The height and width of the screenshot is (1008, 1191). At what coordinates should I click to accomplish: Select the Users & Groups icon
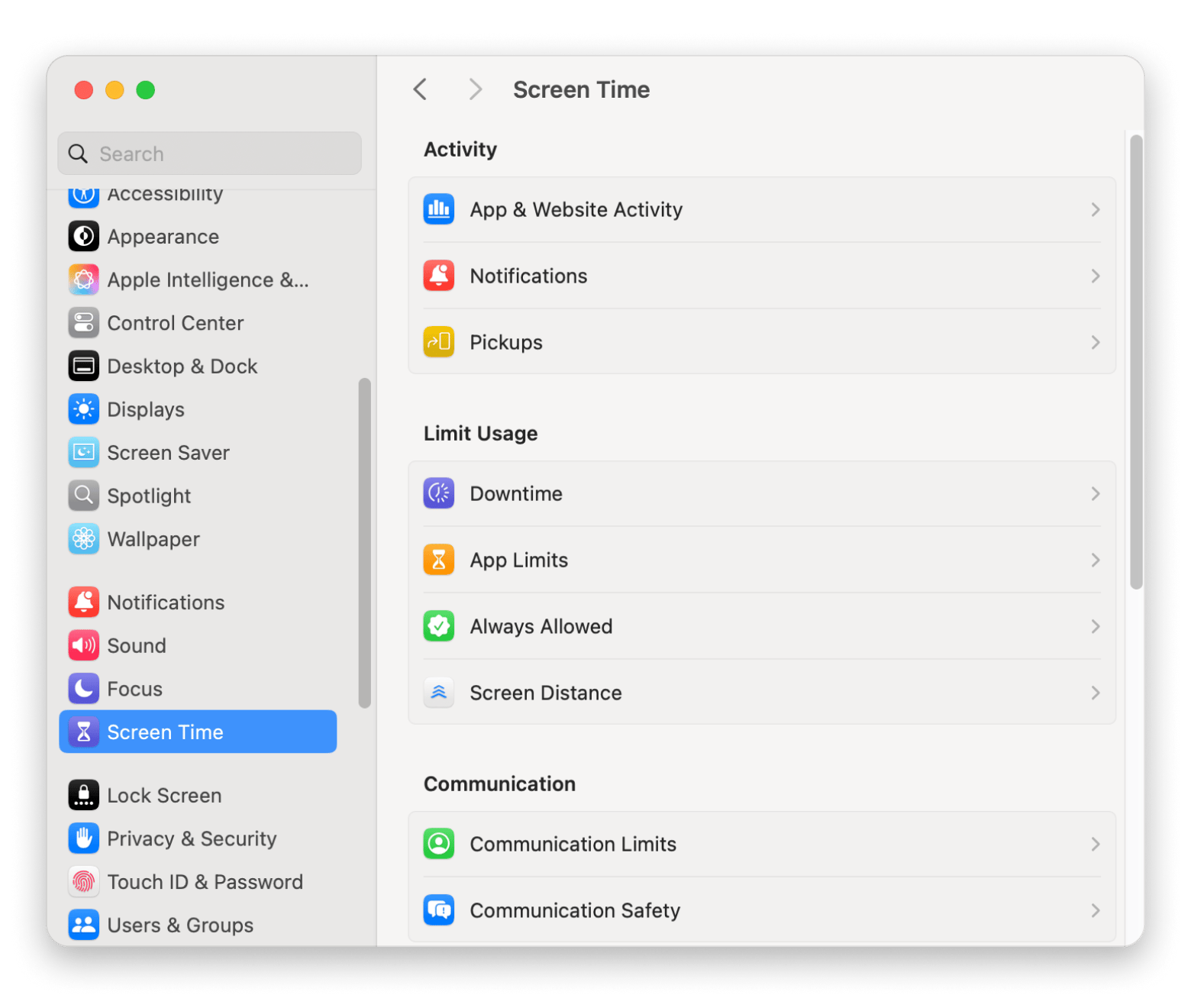pyautogui.click(x=84, y=925)
